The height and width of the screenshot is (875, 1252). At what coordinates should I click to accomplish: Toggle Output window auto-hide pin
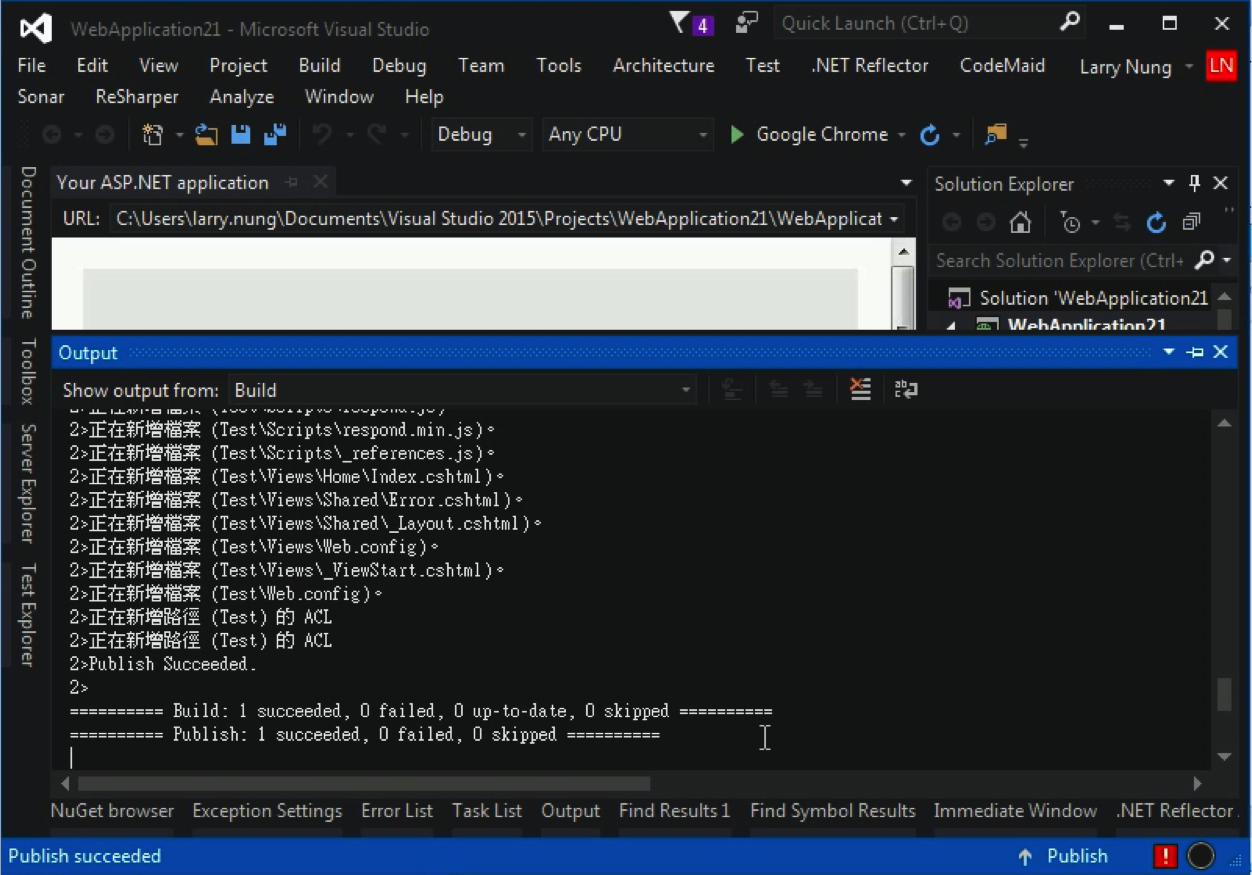1194,352
